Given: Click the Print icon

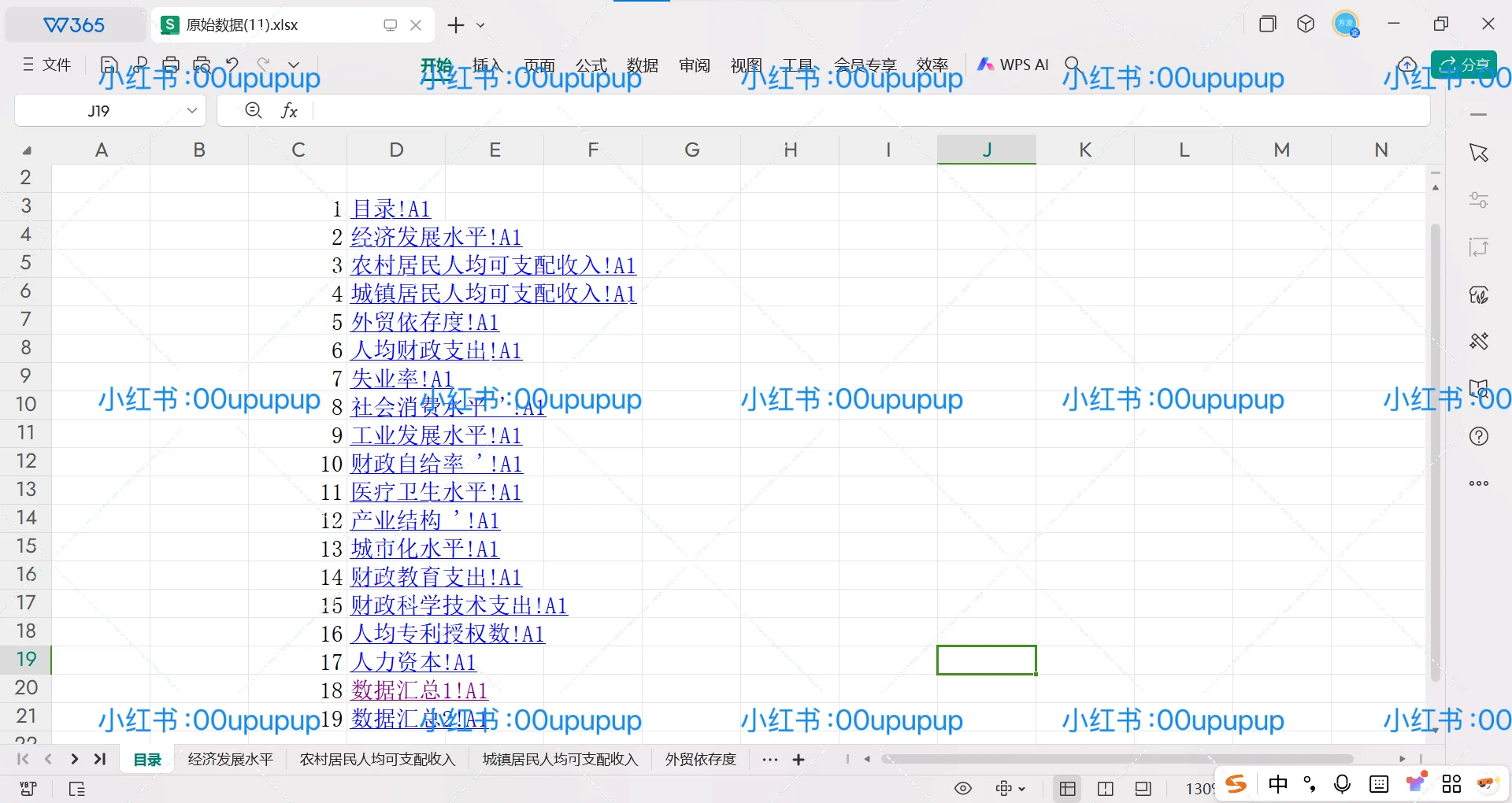Looking at the screenshot, I should point(172,65).
